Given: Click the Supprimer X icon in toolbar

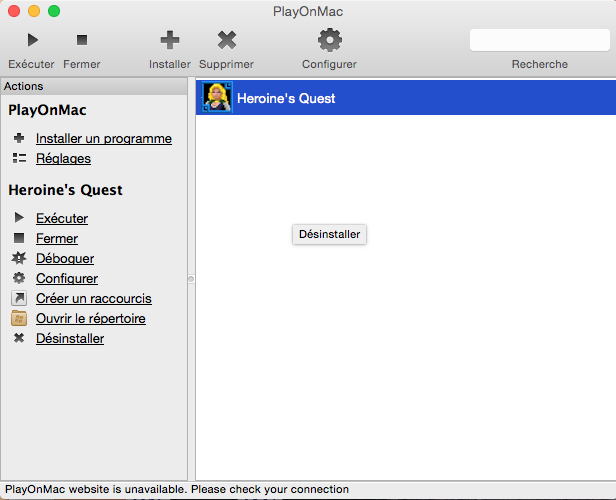Looking at the screenshot, I should [227, 40].
